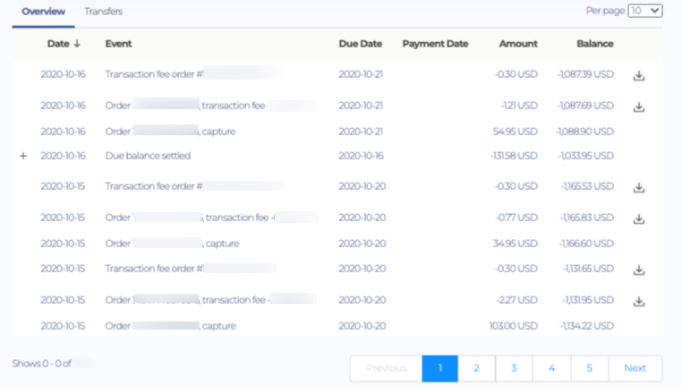Click the Shows 0 - 0 of text
Viewport: 681px width, 389px height.
tap(42, 363)
